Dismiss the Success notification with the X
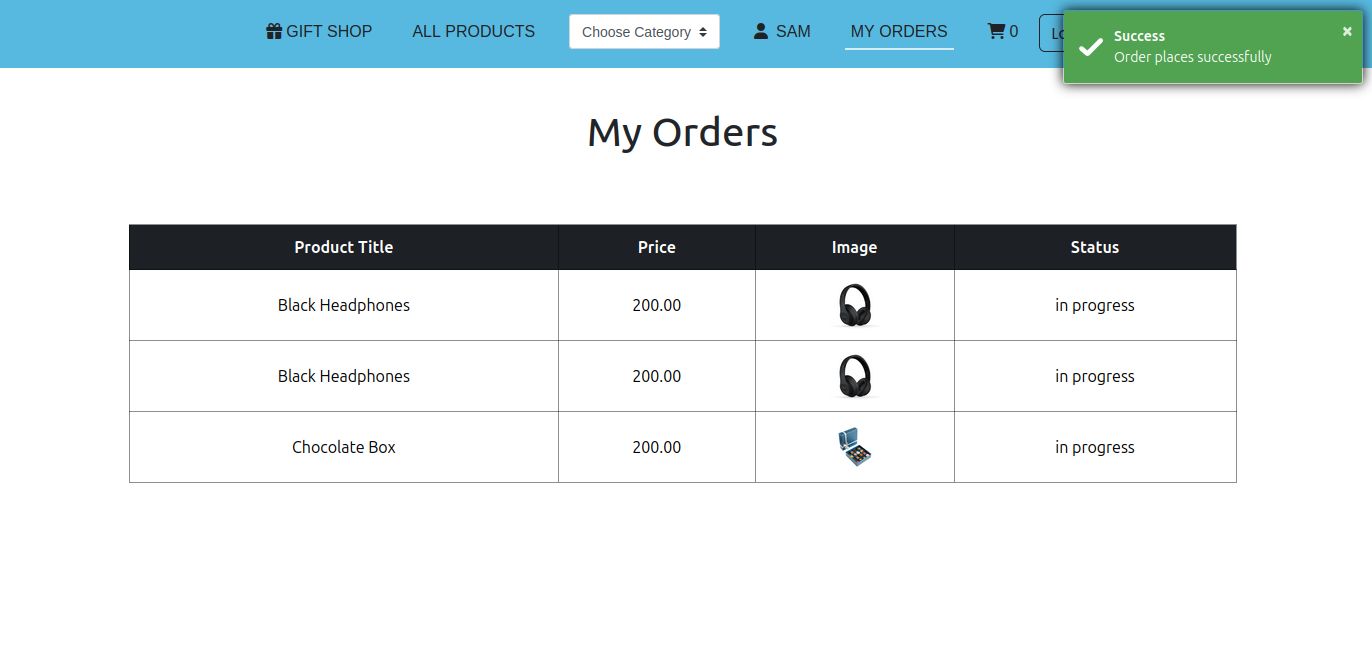 [1347, 31]
